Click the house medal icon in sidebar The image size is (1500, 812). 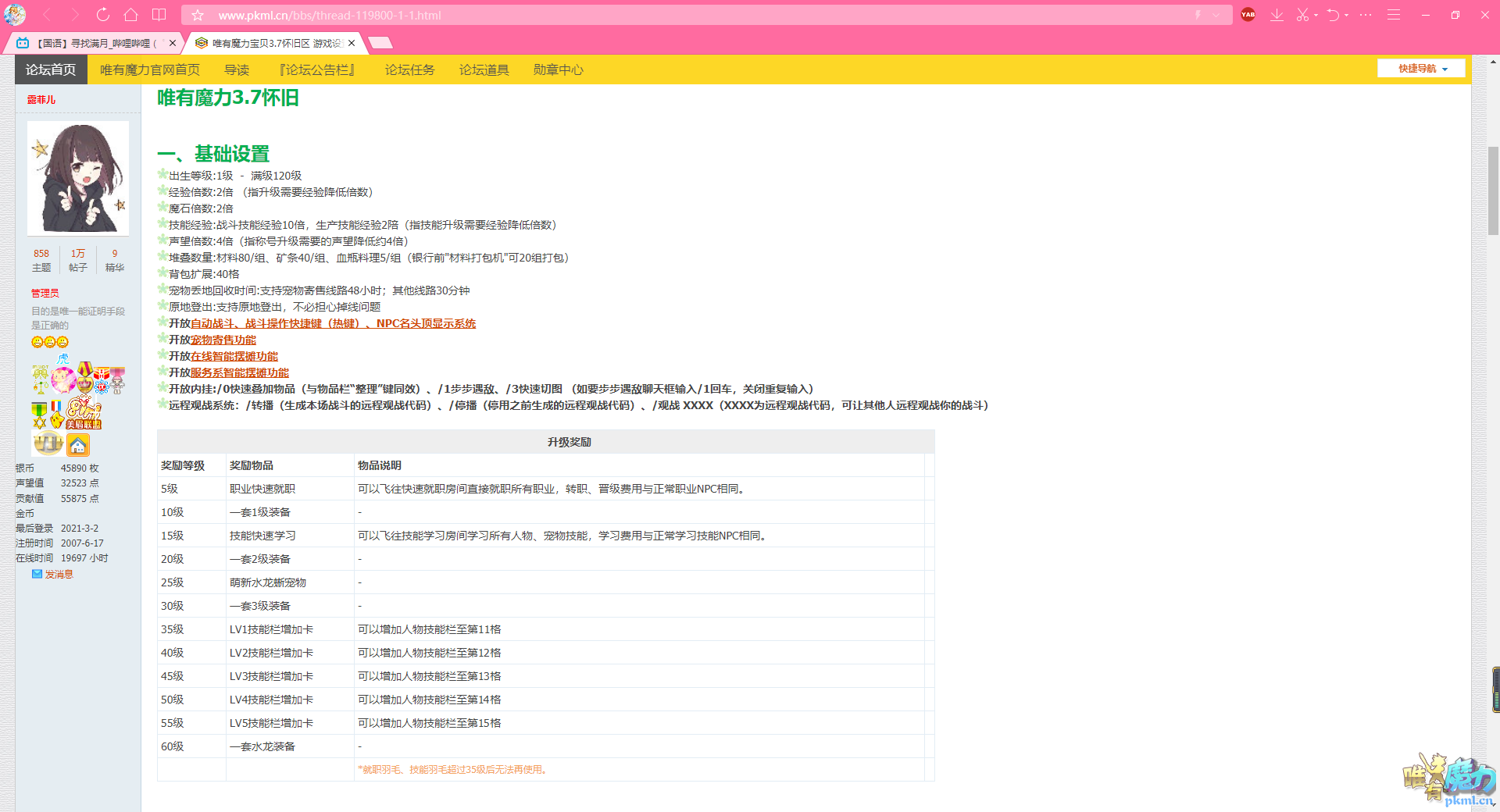[x=77, y=445]
